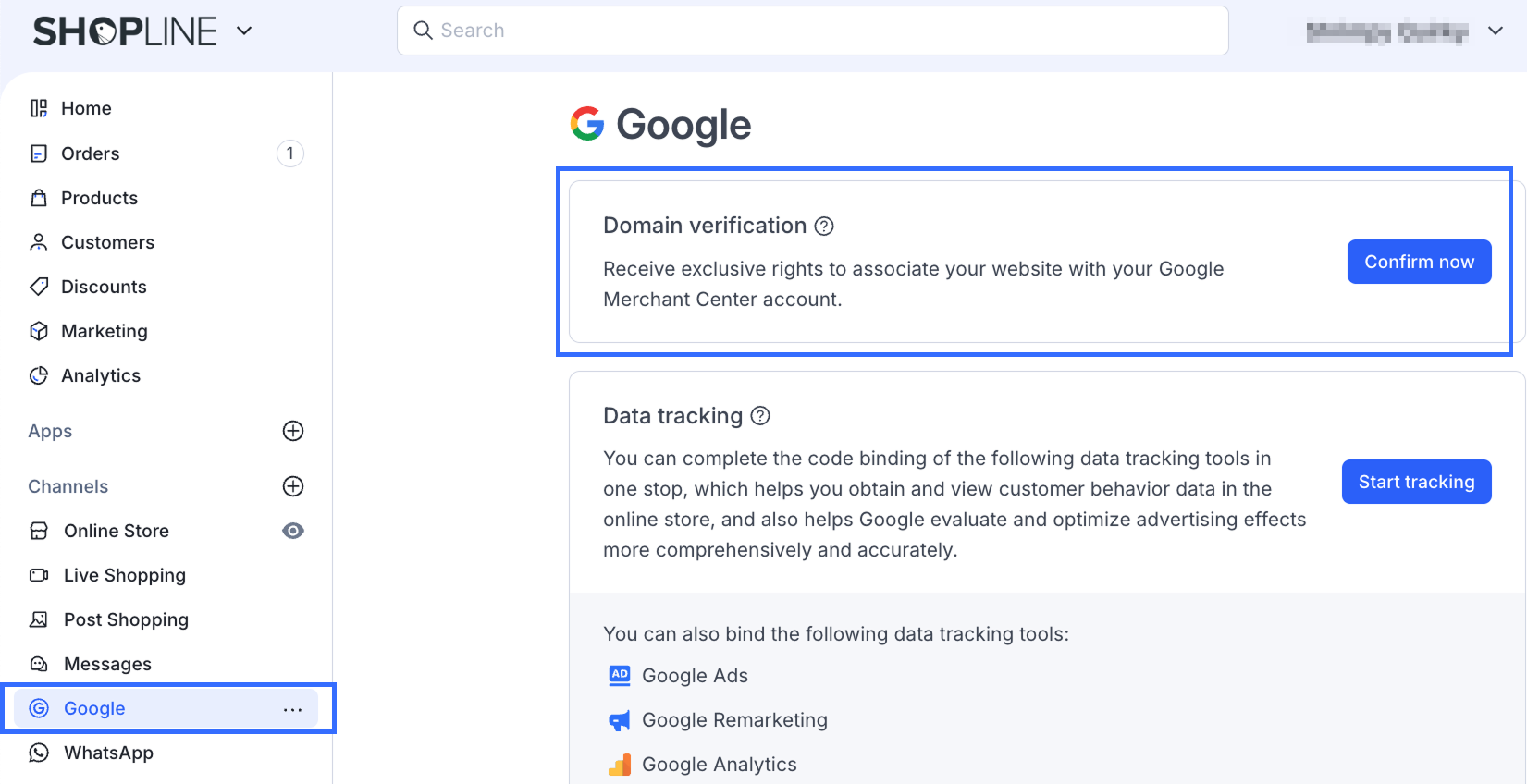Open the account menu chevron
The width and height of the screenshot is (1527, 784).
point(1496,31)
